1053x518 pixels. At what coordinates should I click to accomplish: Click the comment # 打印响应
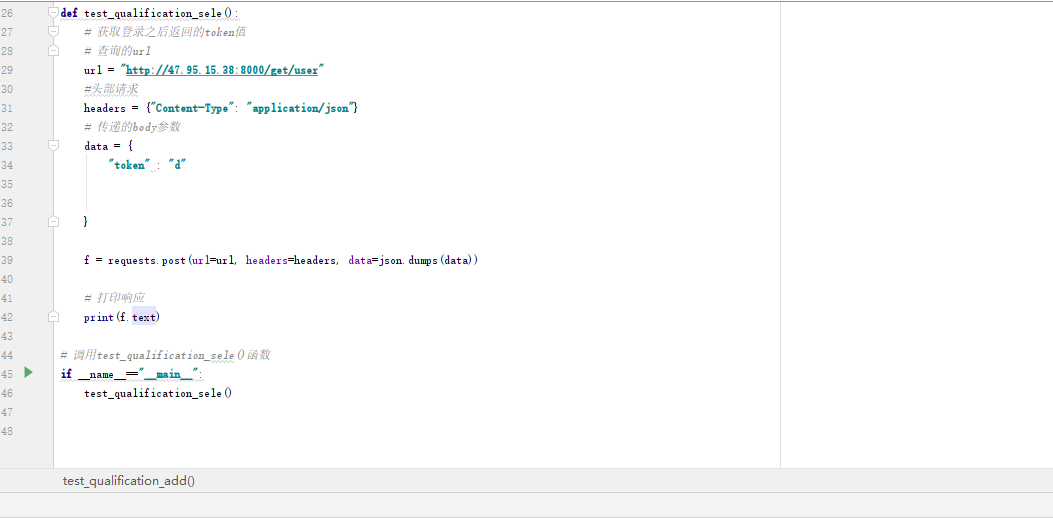[x=114, y=298]
